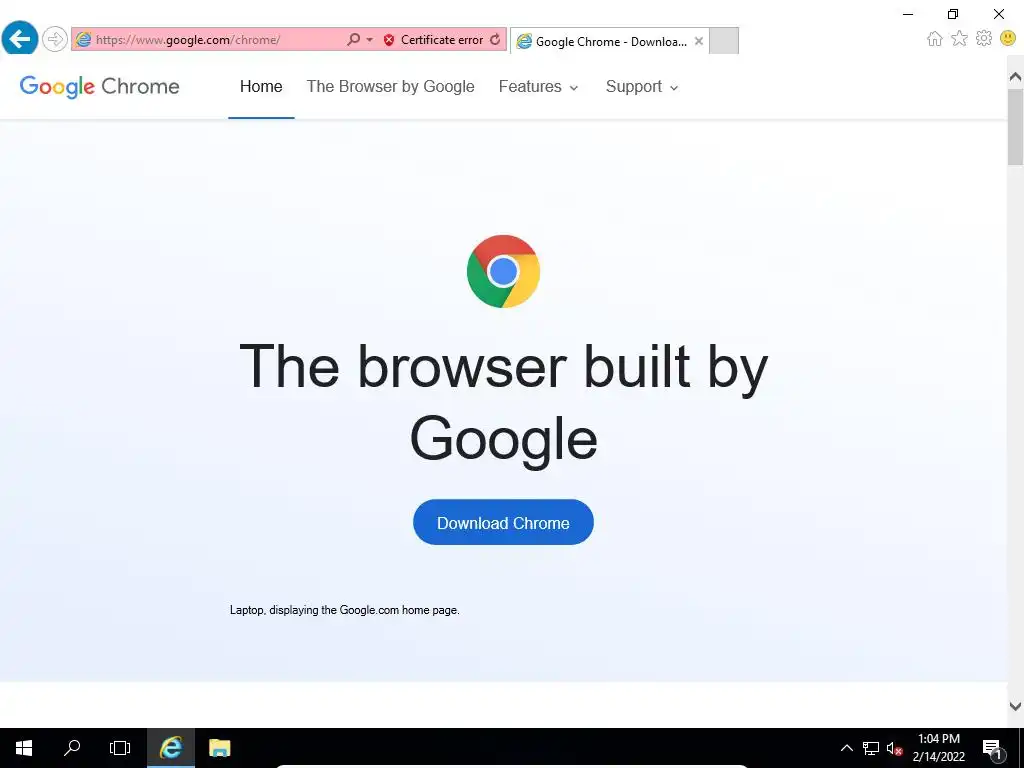The width and height of the screenshot is (1024, 768).
Task: Go back using the blue Back arrow
Action: coord(20,39)
